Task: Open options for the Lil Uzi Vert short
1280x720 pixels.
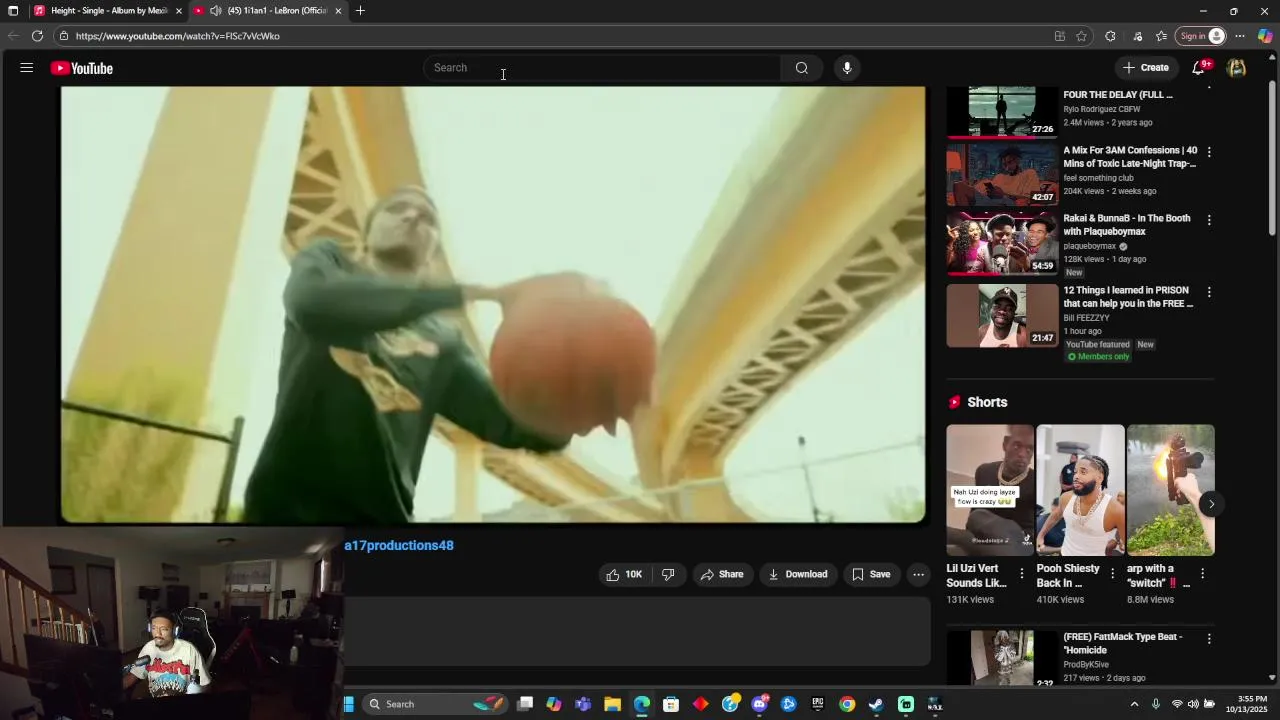Action: tap(1021, 573)
